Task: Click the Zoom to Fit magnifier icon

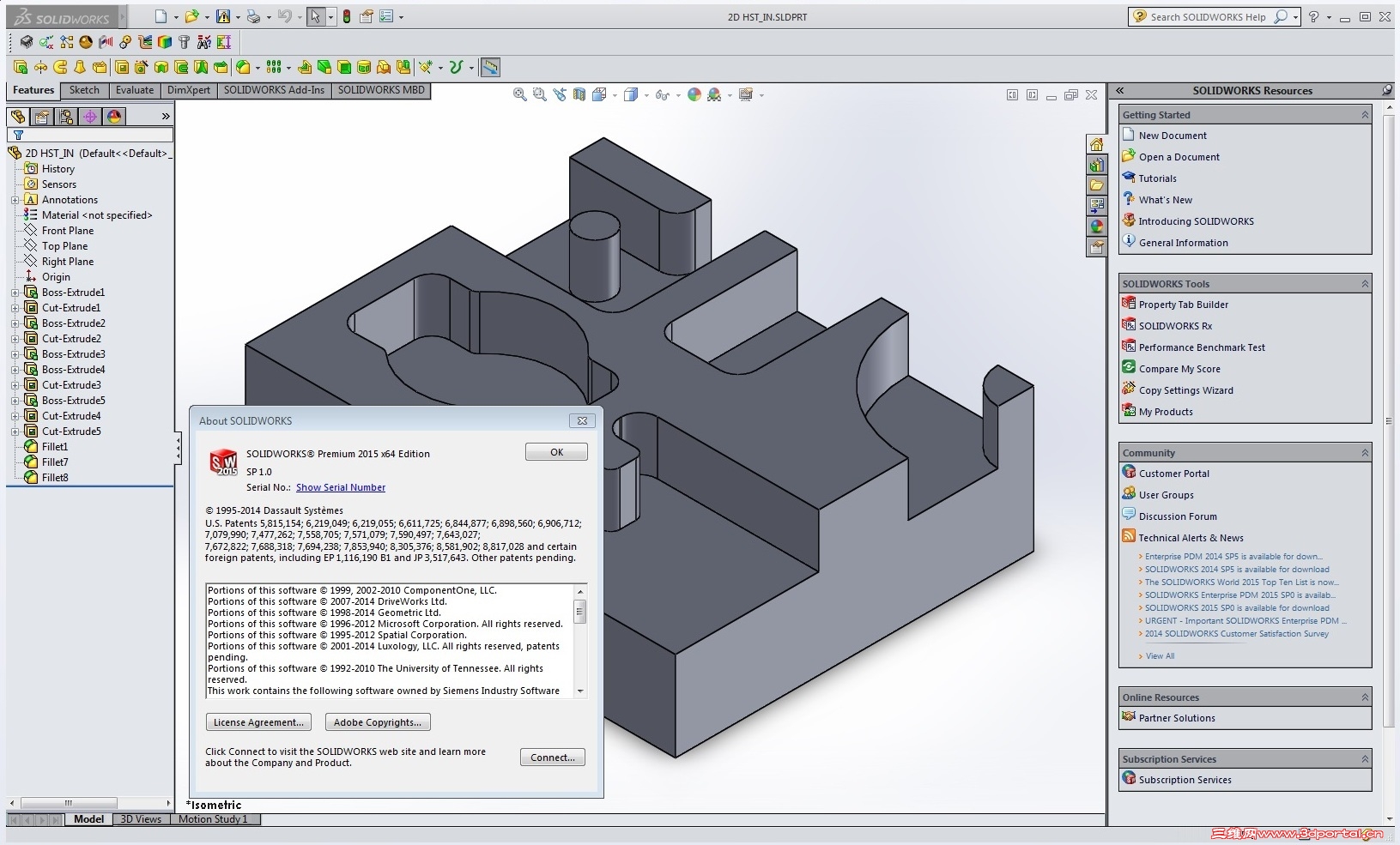Action: click(x=519, y=94)
